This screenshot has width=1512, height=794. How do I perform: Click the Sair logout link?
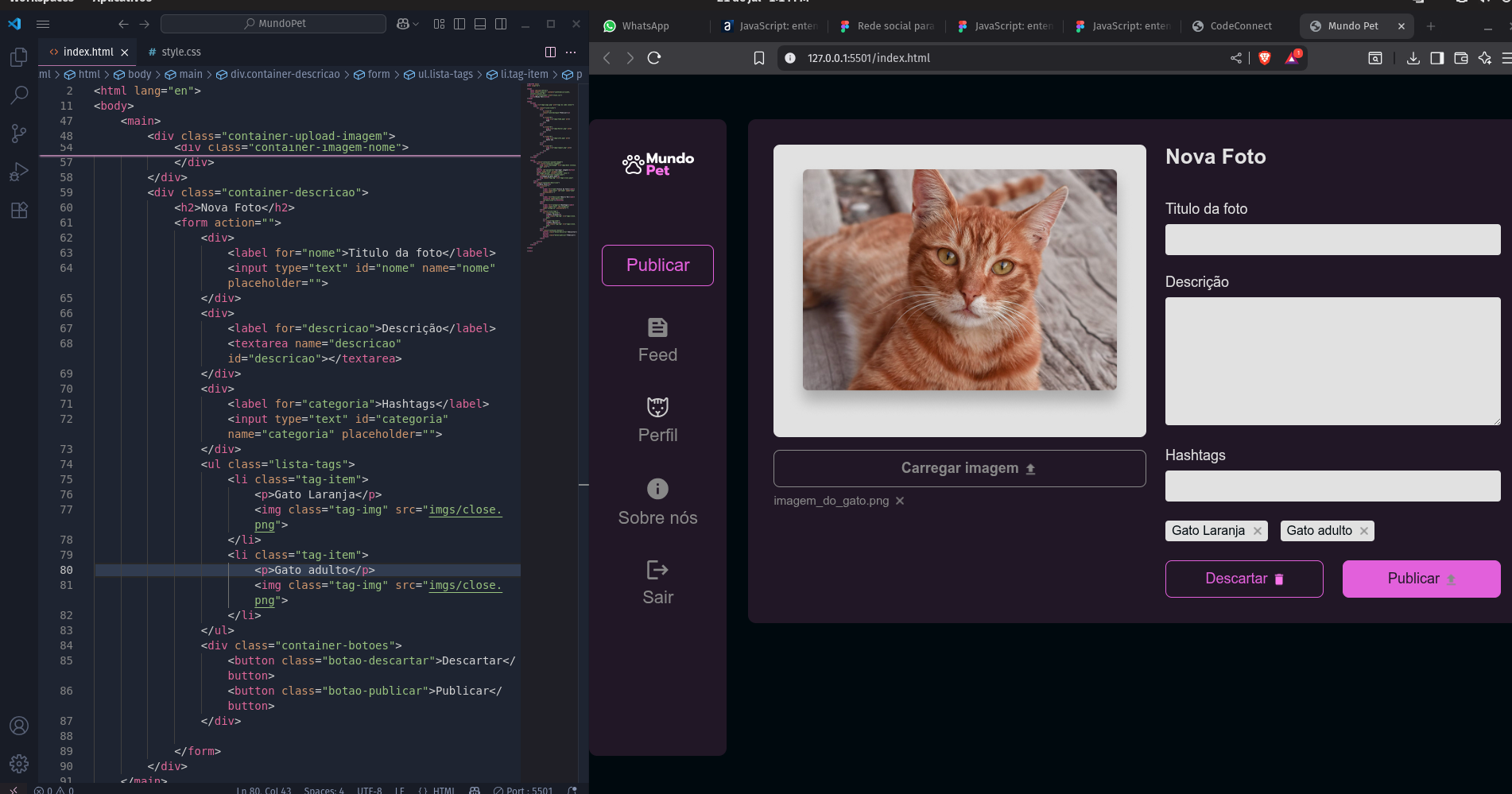658,583
